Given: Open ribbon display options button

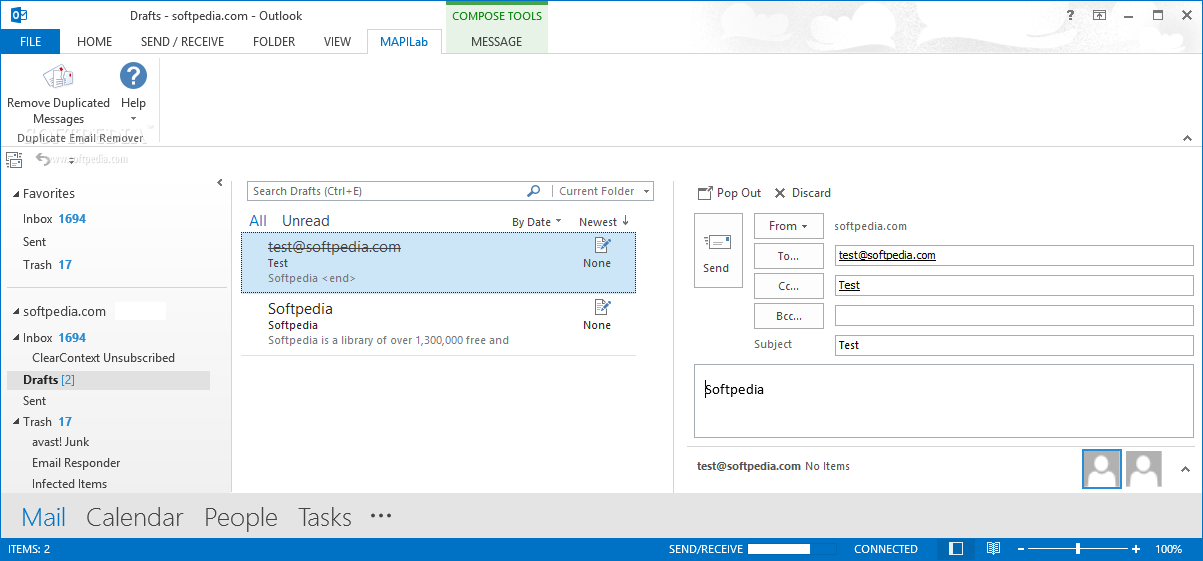Looking at the screenshot, I should pyautogui.click(x=1099, y=15).
